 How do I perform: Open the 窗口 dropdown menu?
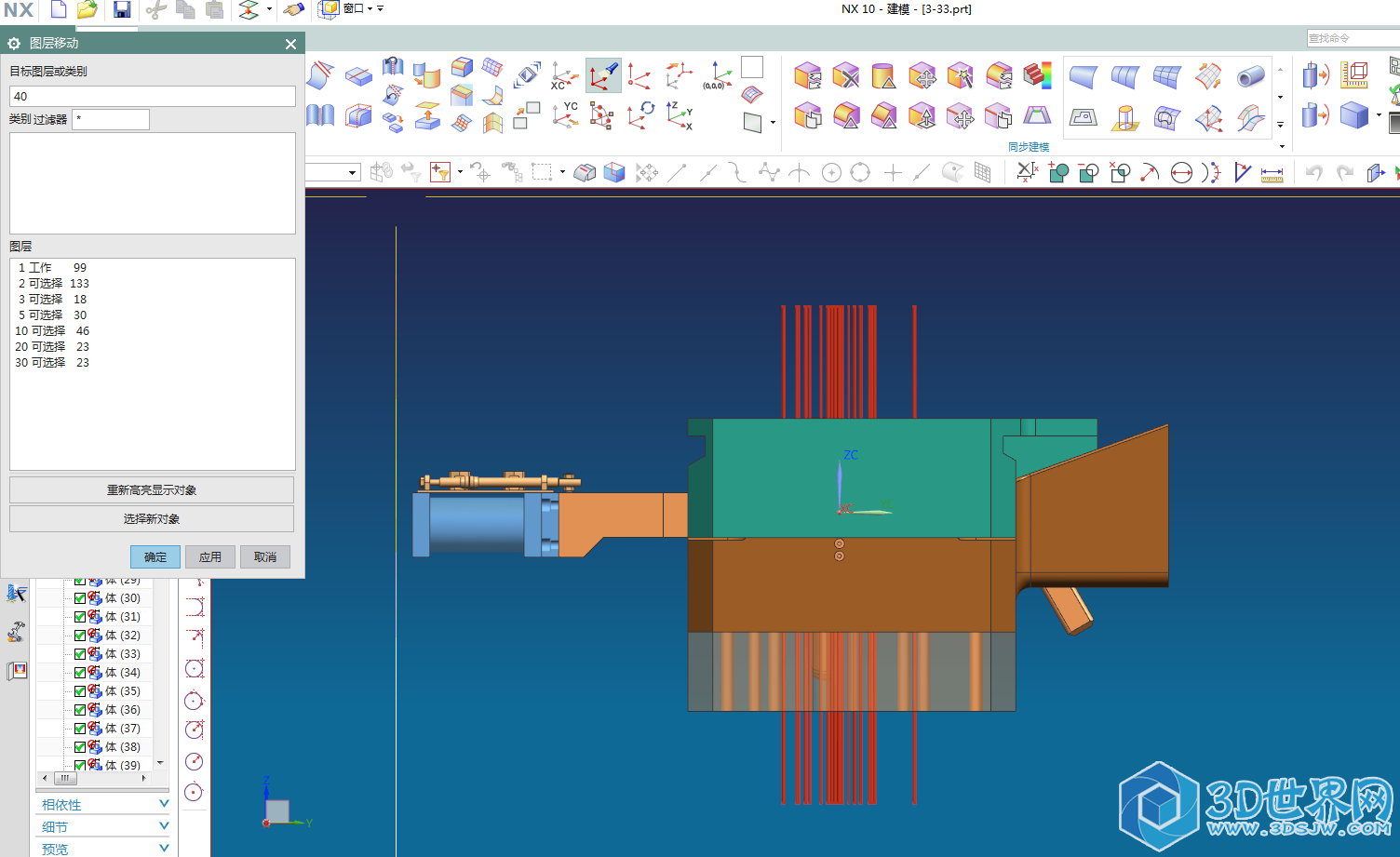[x=358, y=8]
